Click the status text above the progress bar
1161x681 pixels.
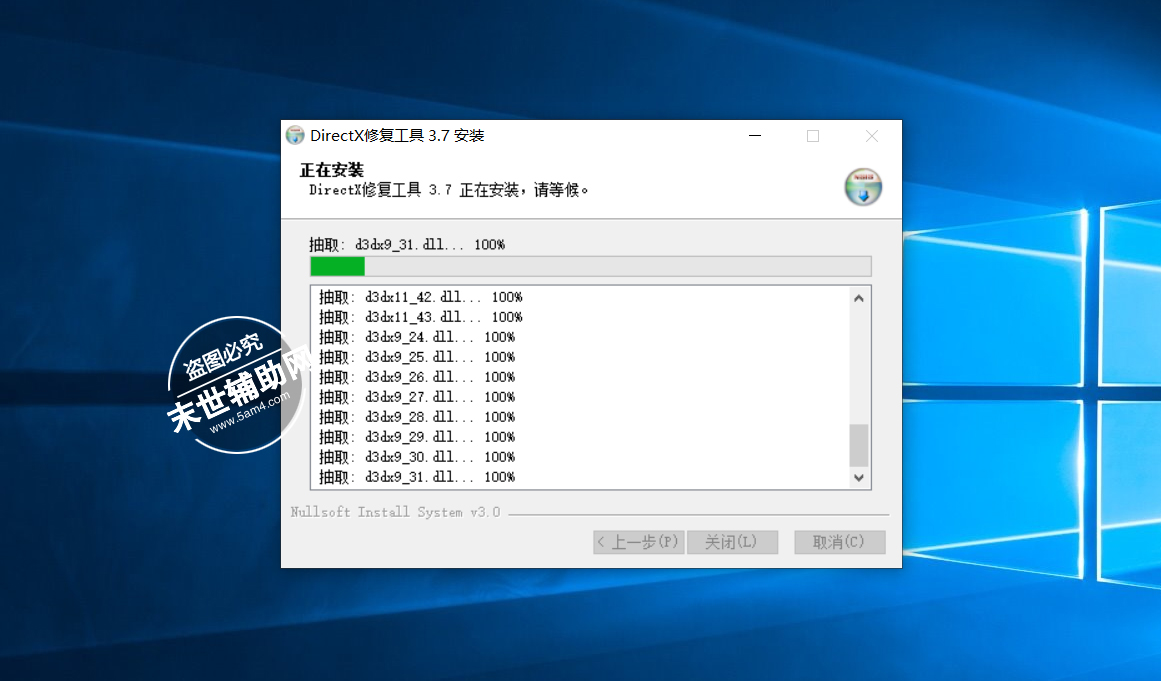407,244
